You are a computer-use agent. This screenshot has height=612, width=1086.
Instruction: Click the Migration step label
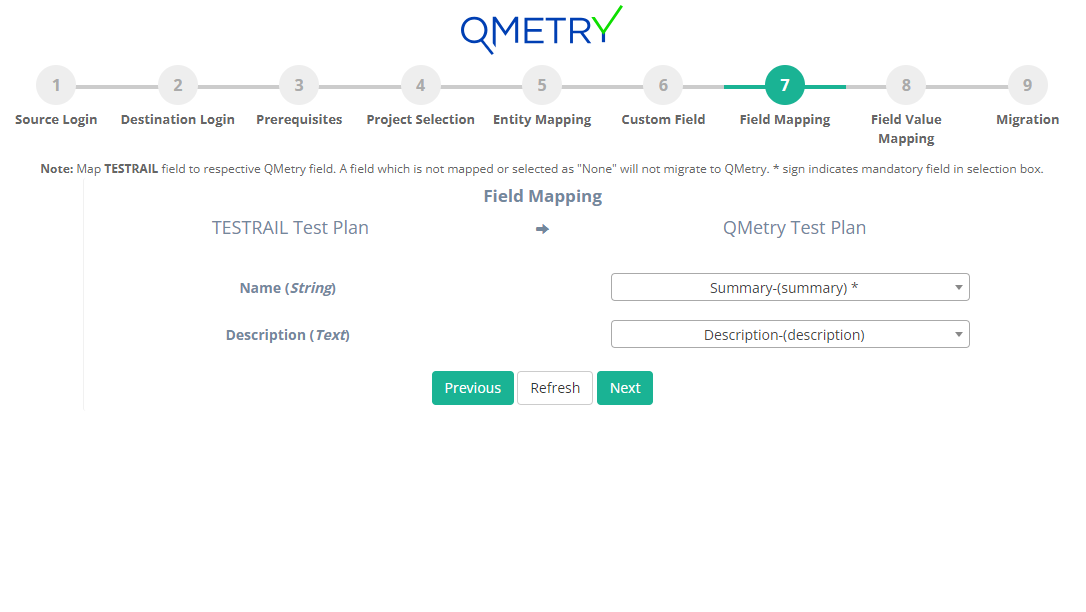click(x=1028, y=119)
